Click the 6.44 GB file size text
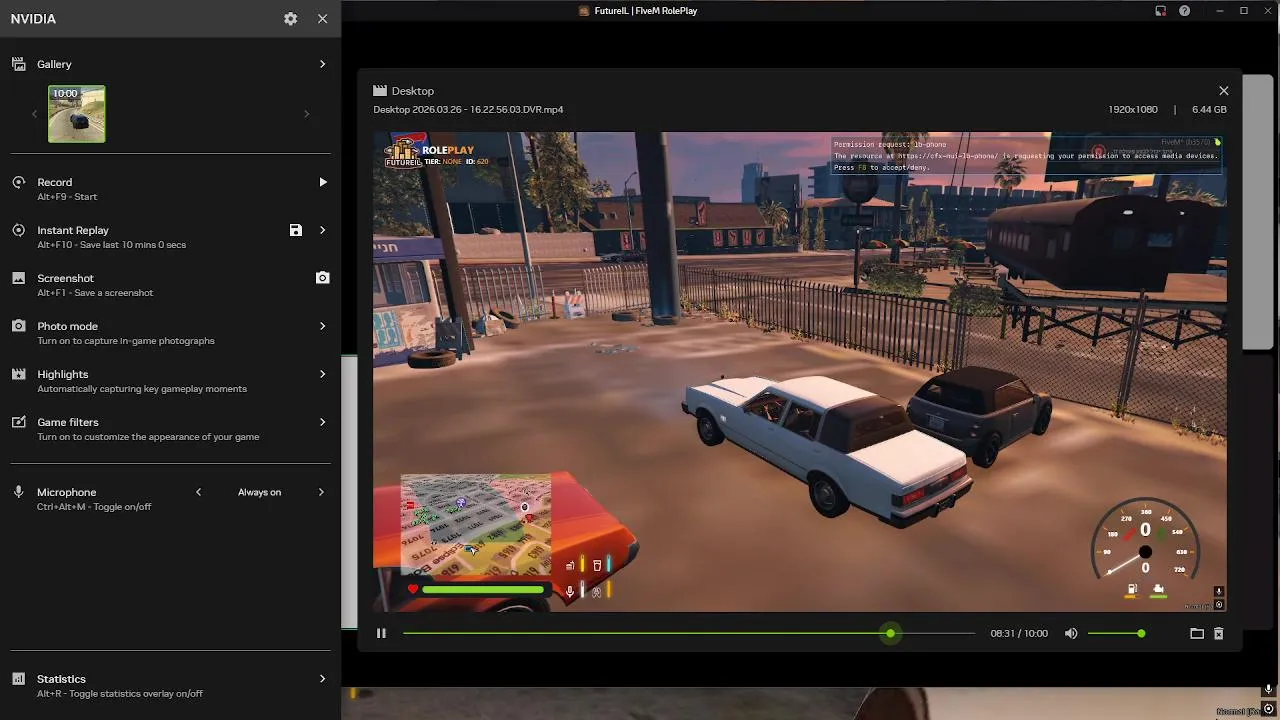The image size is (1280, 720). pos(1209,110)
